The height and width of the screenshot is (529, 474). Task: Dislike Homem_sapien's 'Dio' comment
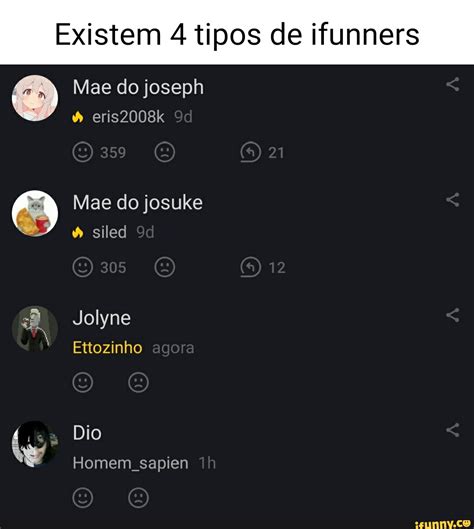(138, 498)
